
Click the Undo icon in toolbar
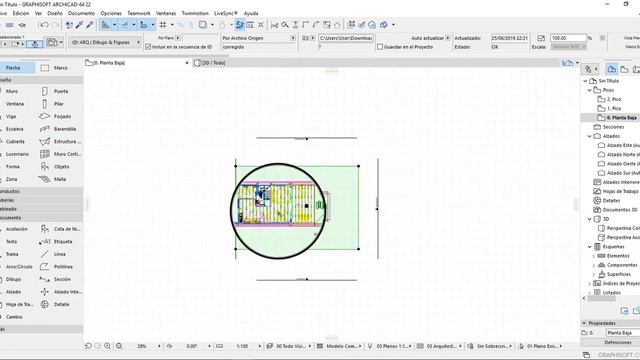(x=44, y=25)
